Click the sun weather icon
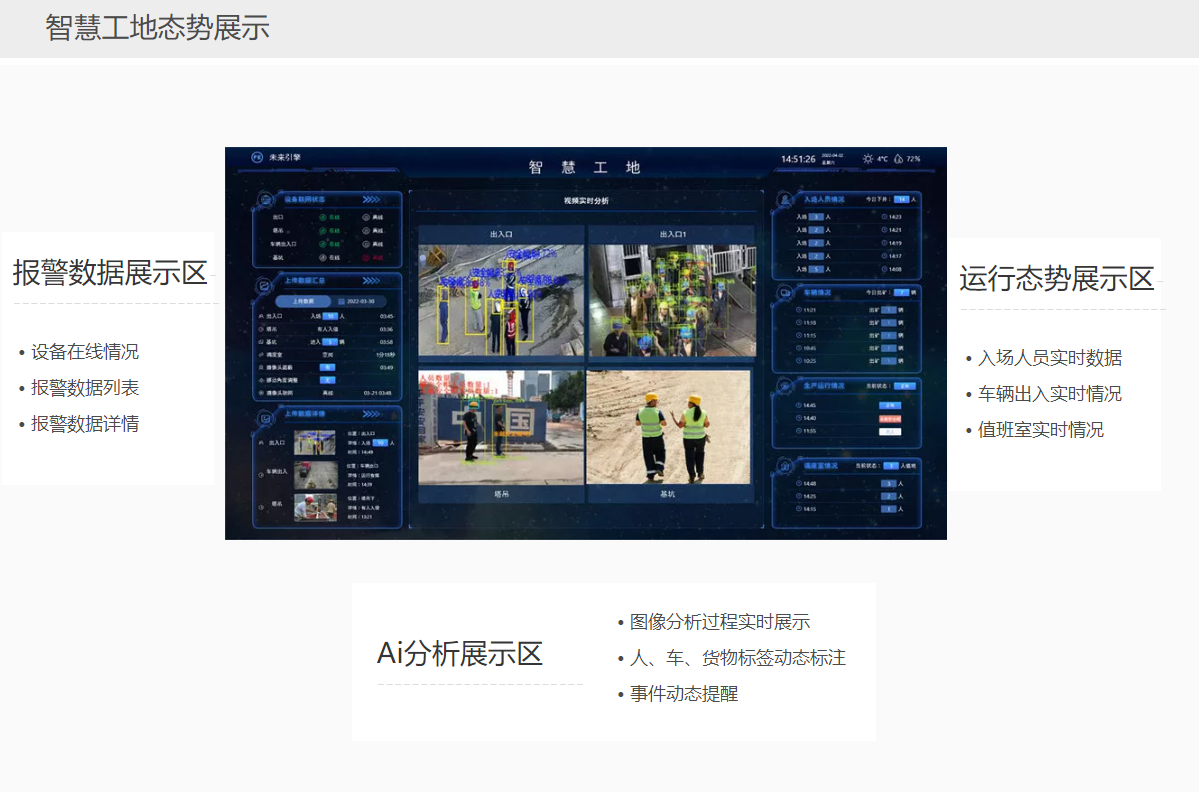 [868, 159]
